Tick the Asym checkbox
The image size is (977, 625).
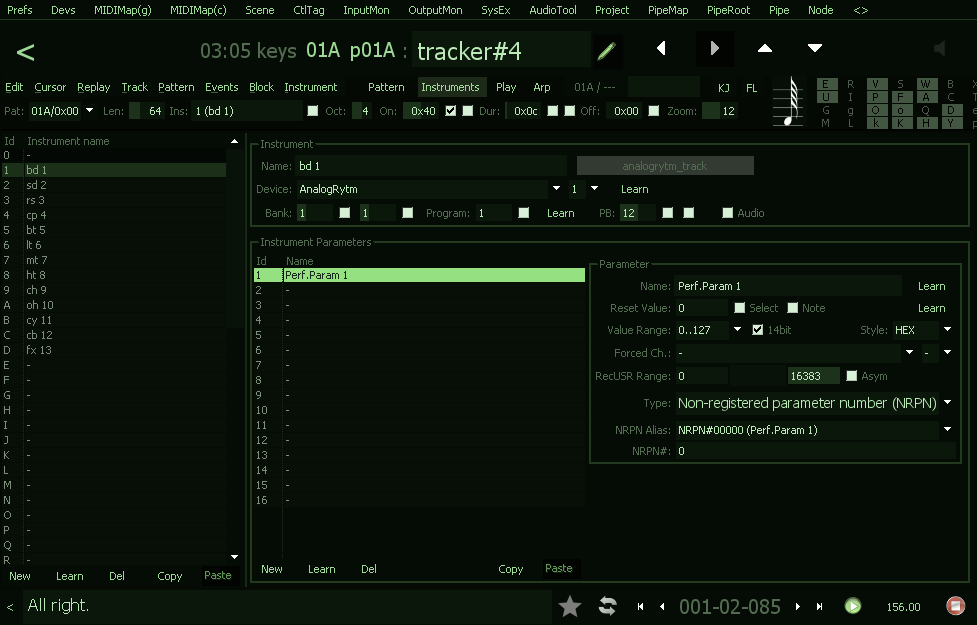[x=851, y=376]
